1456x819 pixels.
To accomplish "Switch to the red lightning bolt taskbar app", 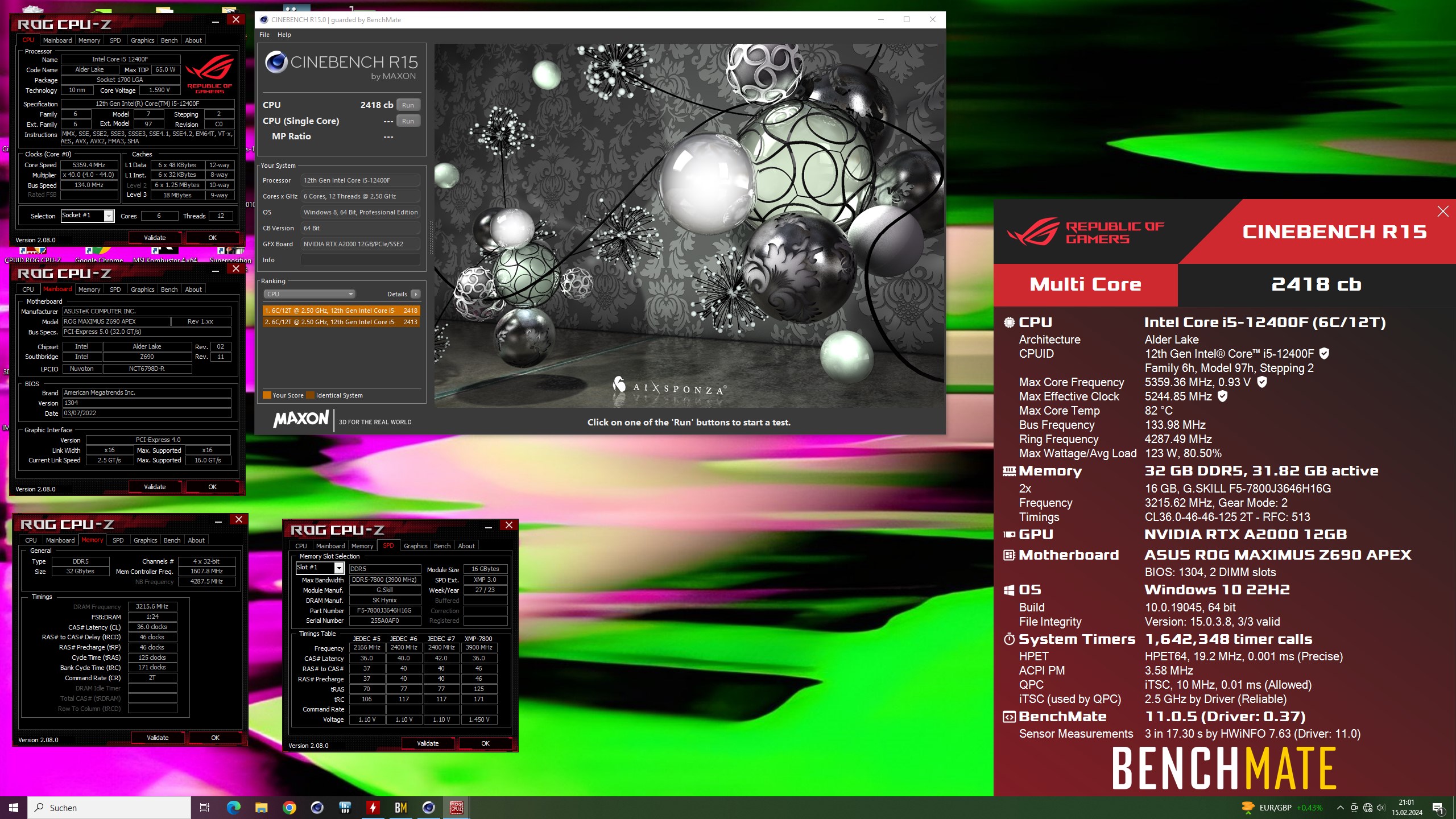I will coord(373,808).
